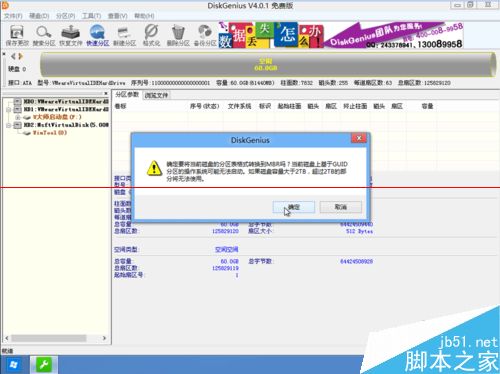This screenshot has height=374, width=500.
Task: Switch to the Browse Files (浏览文件) tab
Action: tap(156, 95)
